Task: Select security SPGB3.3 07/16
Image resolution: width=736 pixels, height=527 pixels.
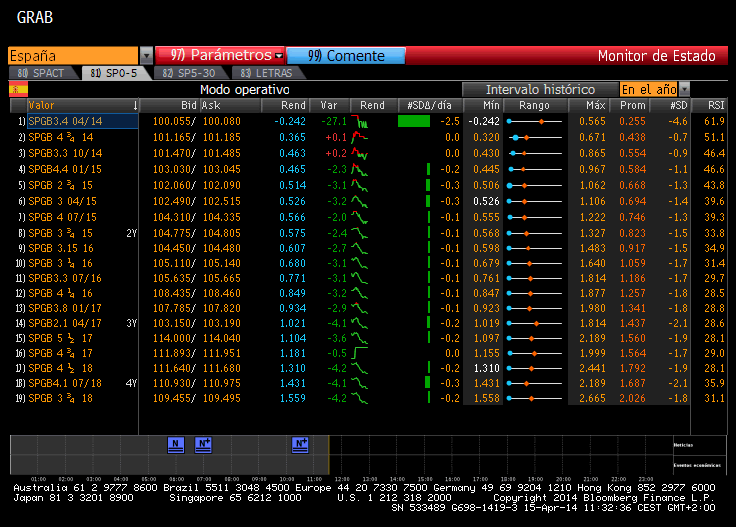Action: pos(65,278)
